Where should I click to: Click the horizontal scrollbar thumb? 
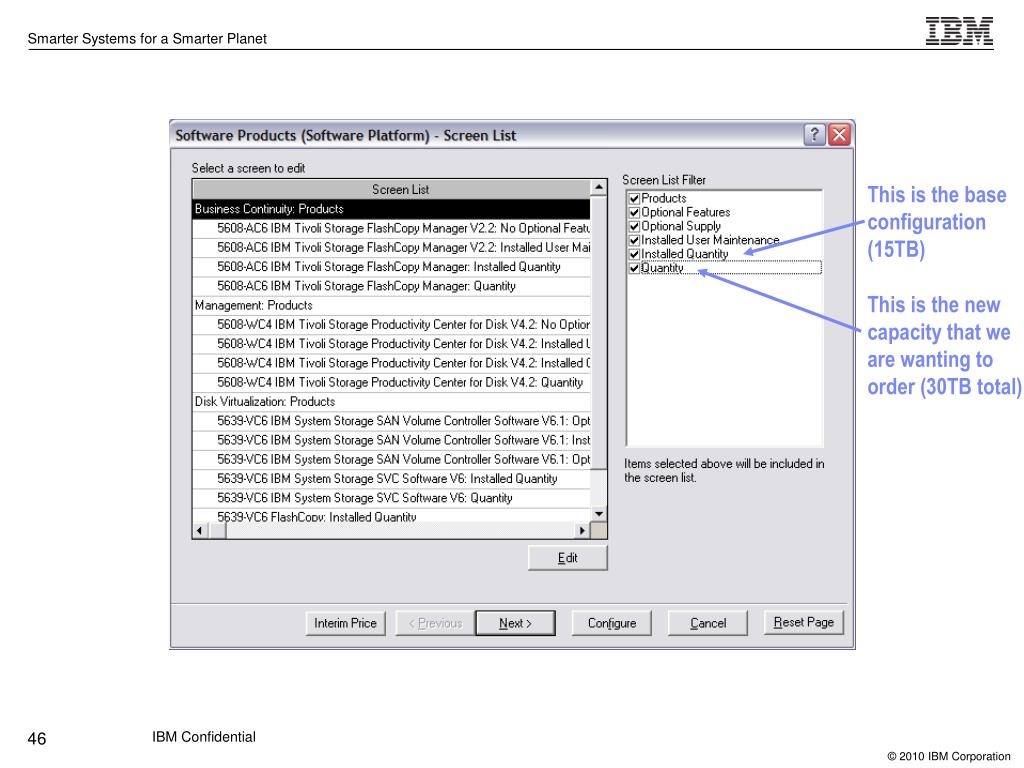(x=217, y=530)
